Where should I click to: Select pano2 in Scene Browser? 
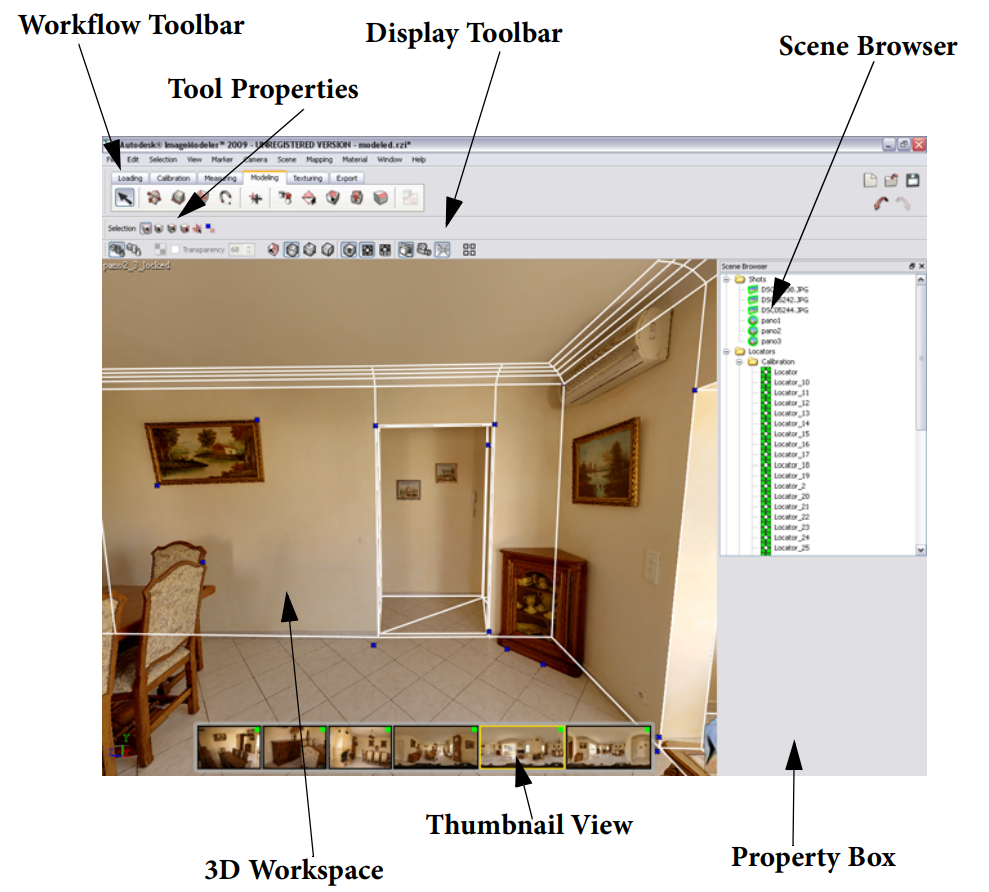pyautogui.click(x=770, y=331)
